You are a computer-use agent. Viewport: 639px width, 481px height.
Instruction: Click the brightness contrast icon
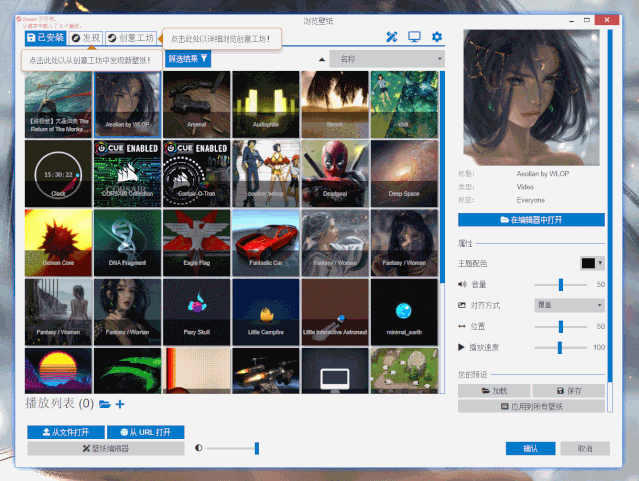pyautogui.click(x=198, y=448)
